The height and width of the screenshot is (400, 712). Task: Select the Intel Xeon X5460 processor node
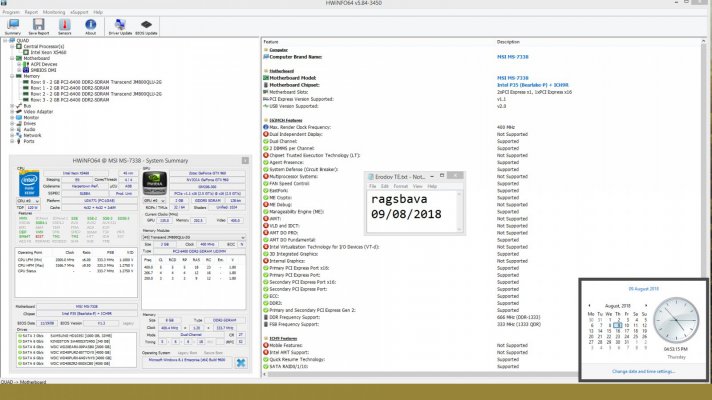48,52
